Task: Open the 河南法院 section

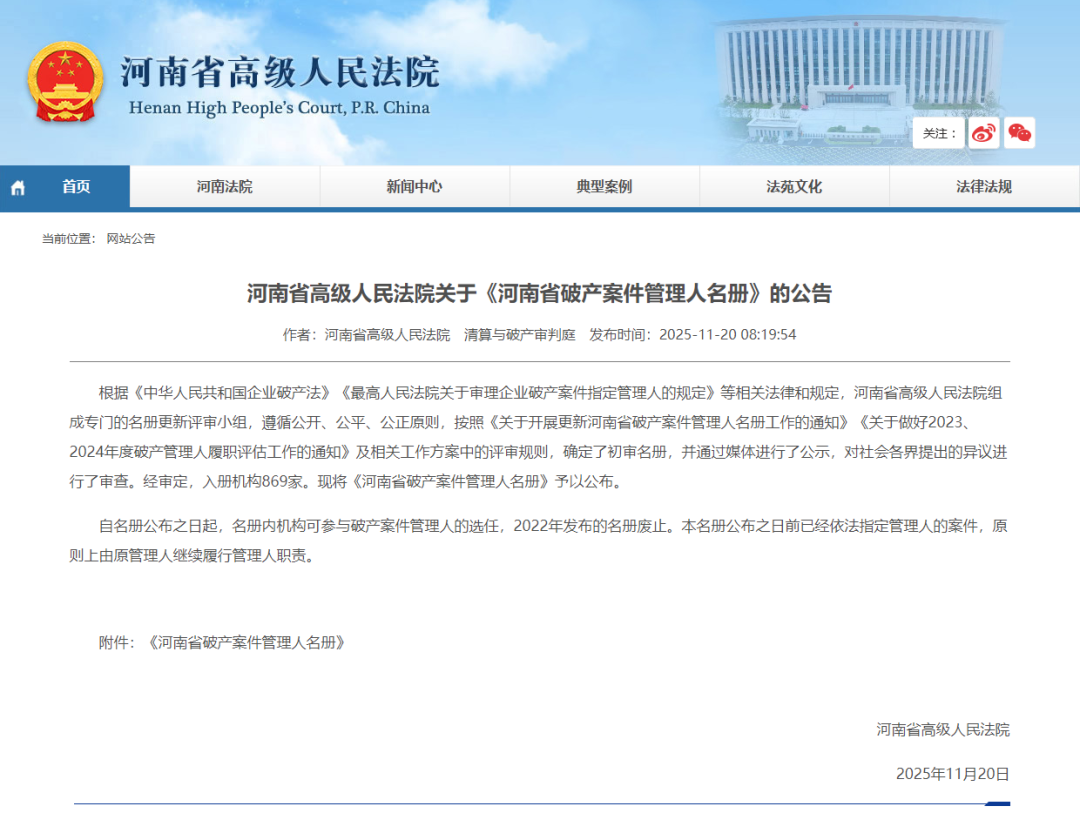Action: coord(224,186)
